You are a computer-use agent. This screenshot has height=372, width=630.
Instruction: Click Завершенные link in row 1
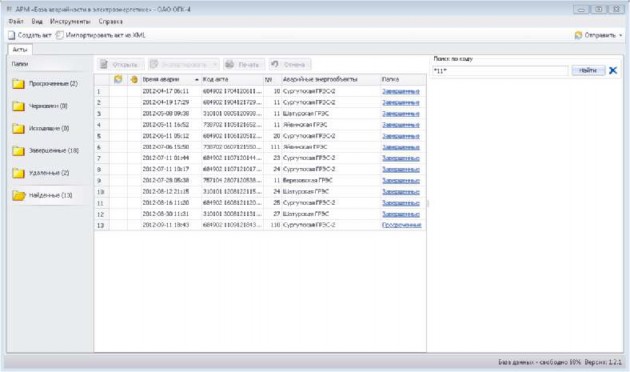tap(401, 92)
